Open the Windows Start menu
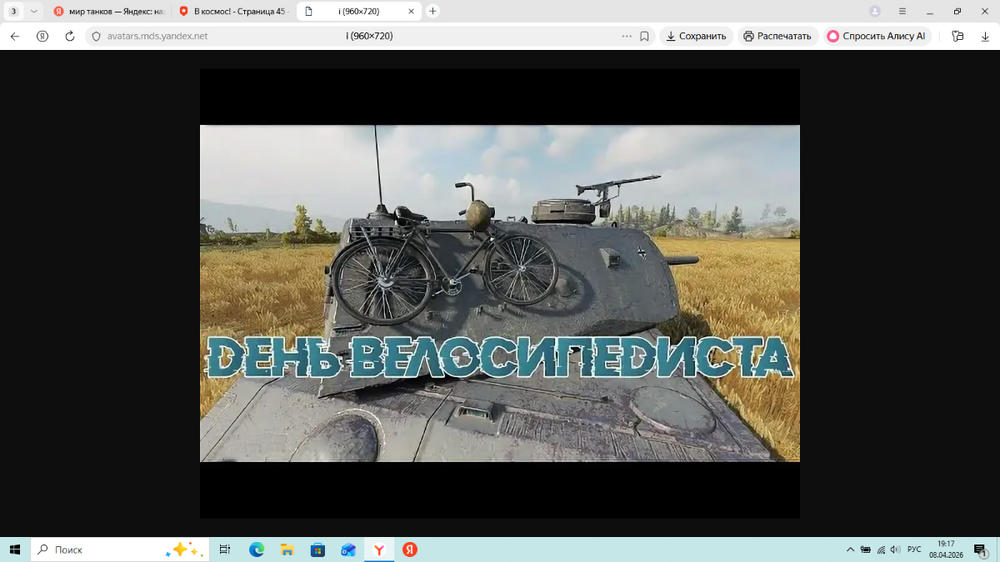 15,549
